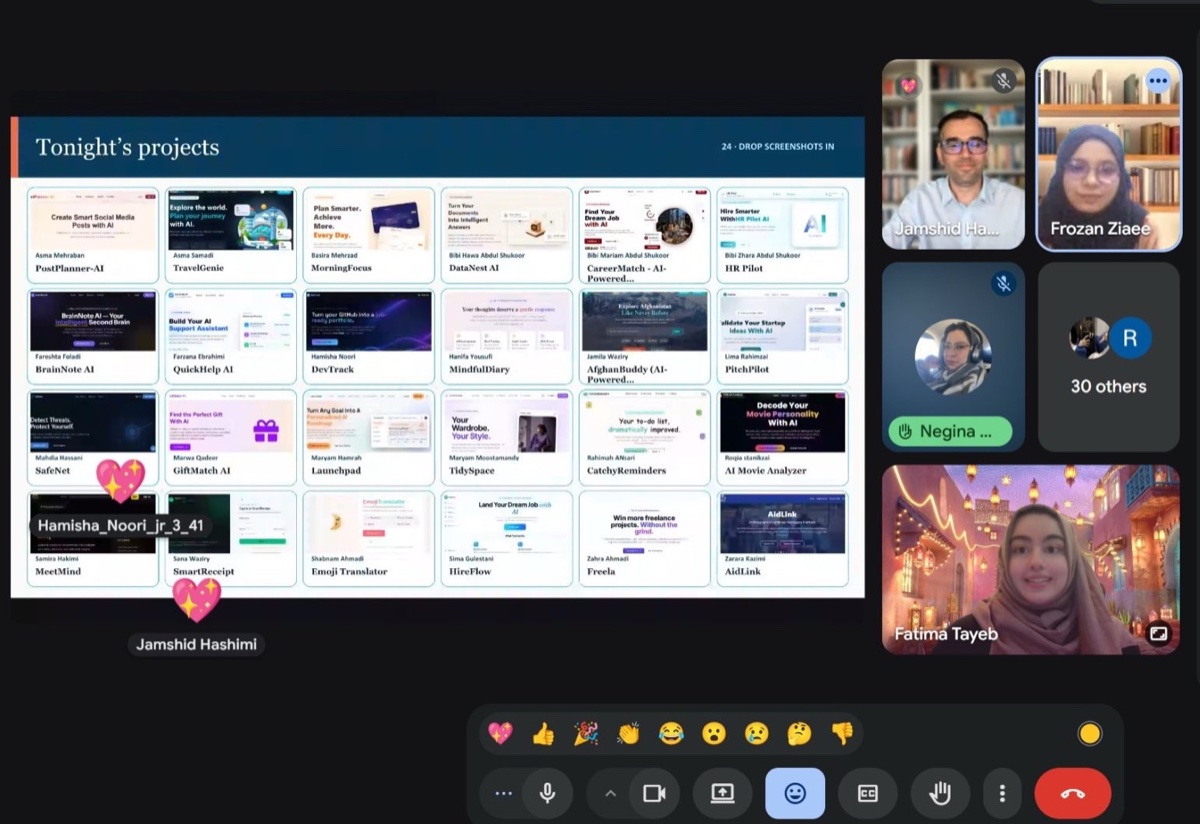Click Negina raised-hand name badge
Image resolution: width=1200 pixels, height=824 pixels.
point(950,432)
